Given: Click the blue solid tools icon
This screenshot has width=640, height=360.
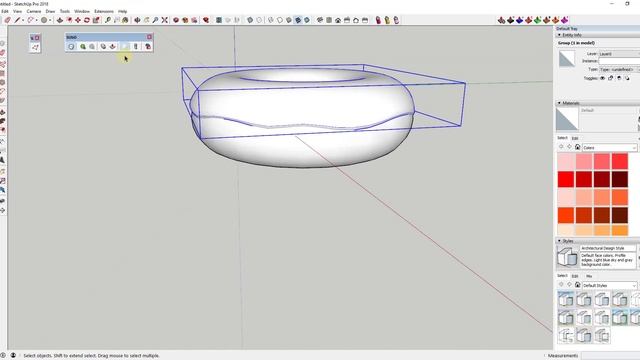Looking at the screenshot, I should tap(520, 20).
